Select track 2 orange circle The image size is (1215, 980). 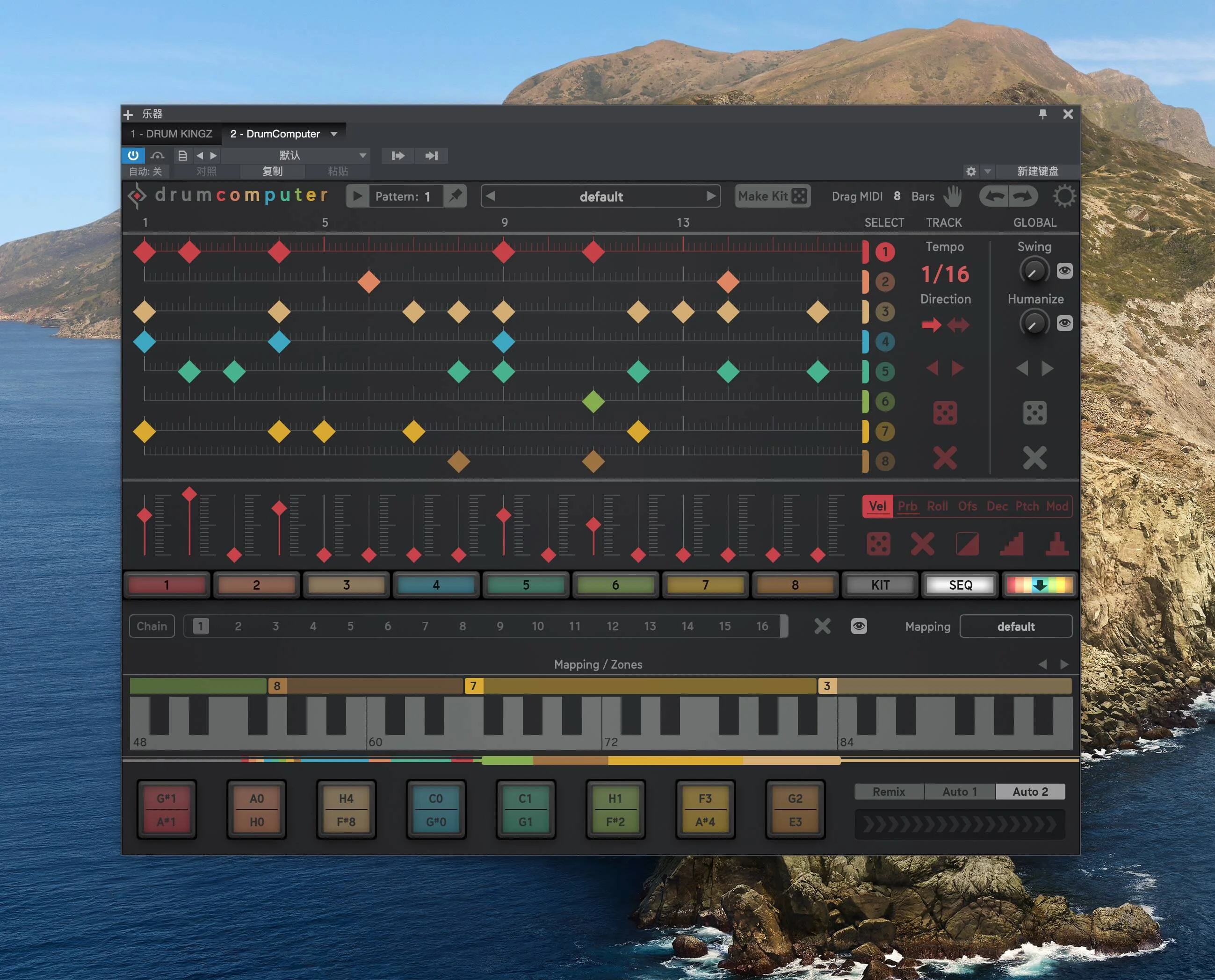[x=885, y=281]
